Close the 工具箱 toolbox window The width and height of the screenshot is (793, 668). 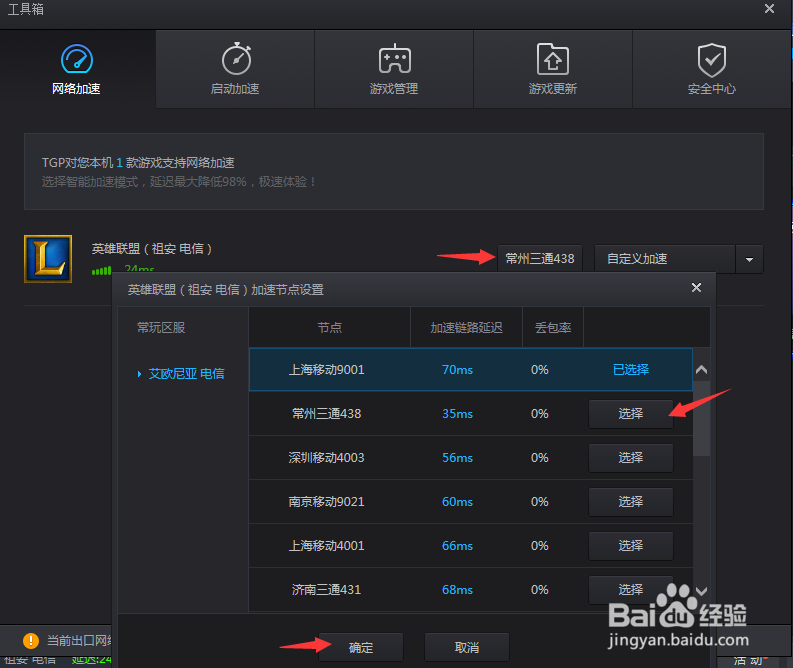769,9
